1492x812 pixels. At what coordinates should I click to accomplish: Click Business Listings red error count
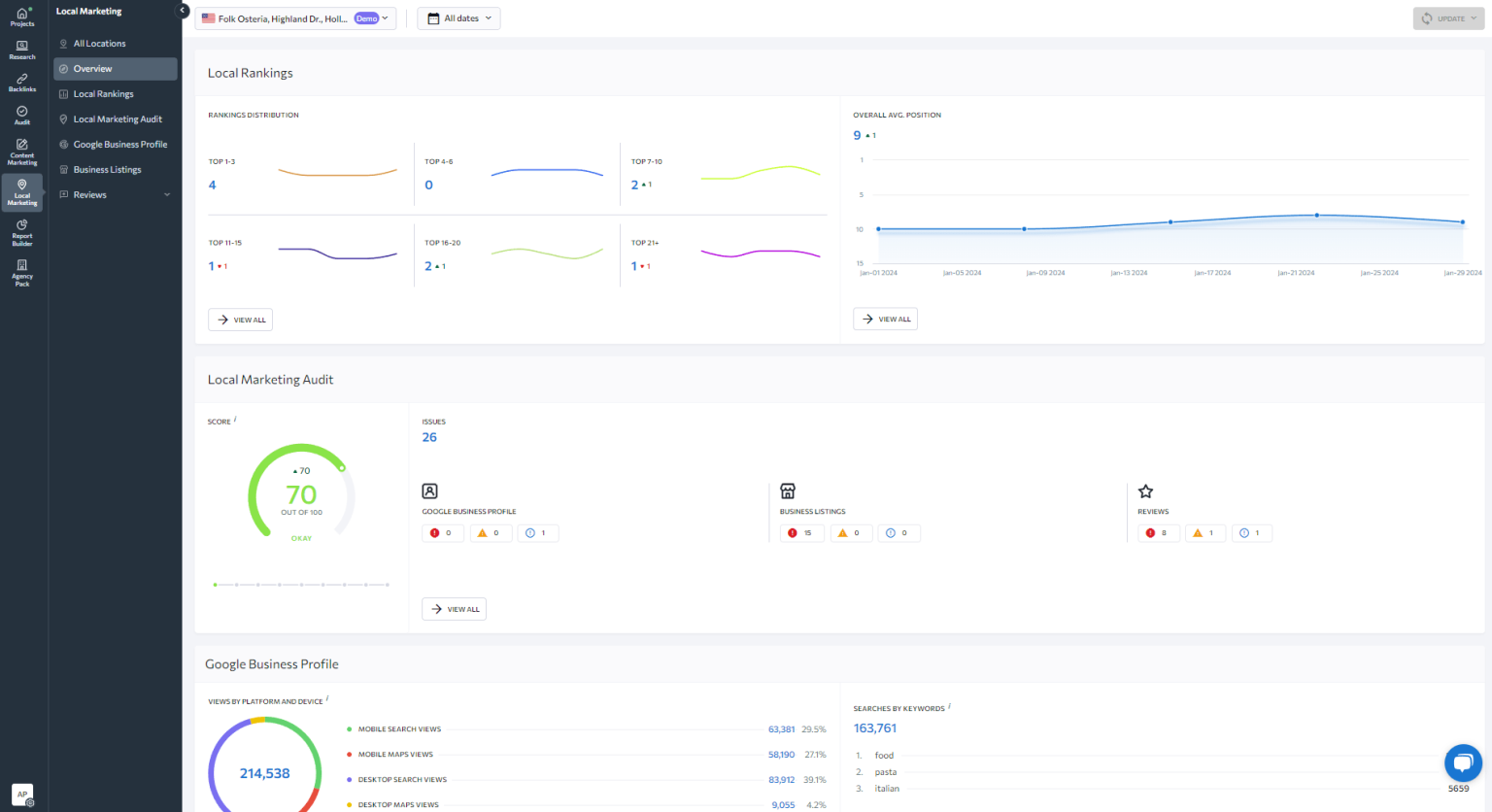801,533
